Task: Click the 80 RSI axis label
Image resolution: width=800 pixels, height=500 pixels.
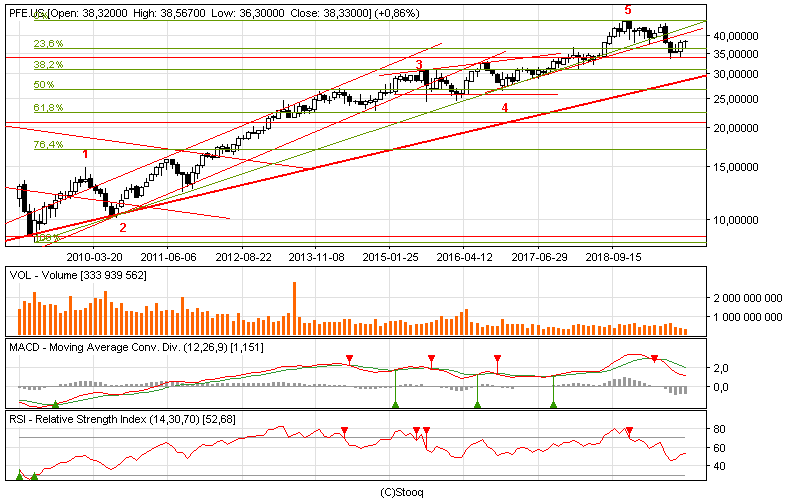Action: point(719,429)
